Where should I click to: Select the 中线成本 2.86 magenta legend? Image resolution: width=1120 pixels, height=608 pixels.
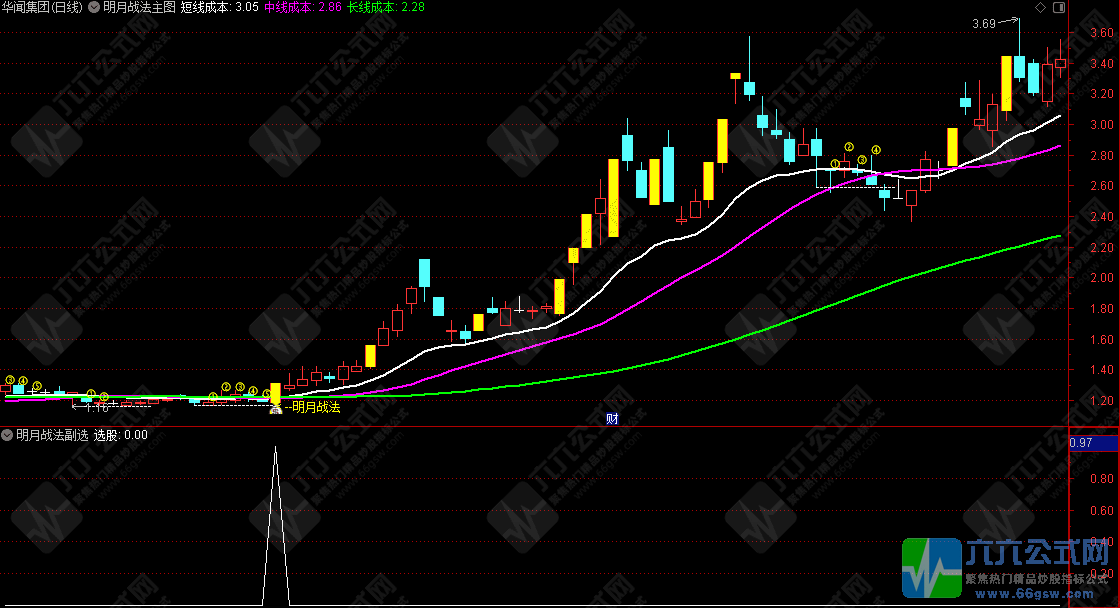(x=303, y=7)
